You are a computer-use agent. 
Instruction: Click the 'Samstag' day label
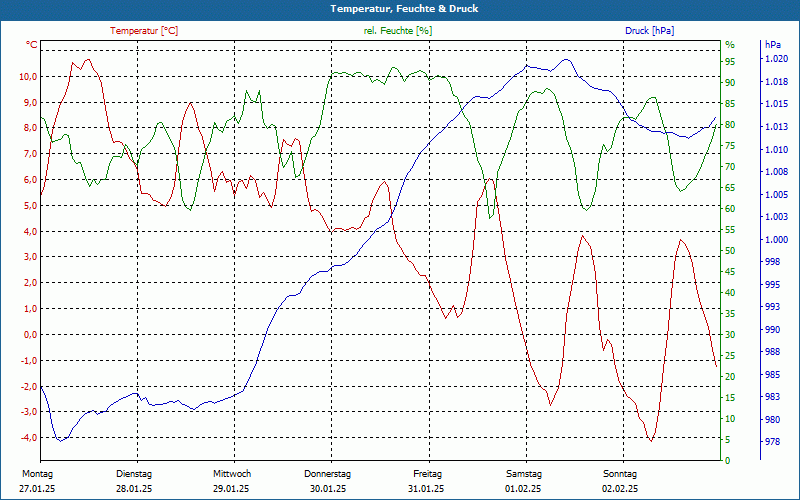524,474
